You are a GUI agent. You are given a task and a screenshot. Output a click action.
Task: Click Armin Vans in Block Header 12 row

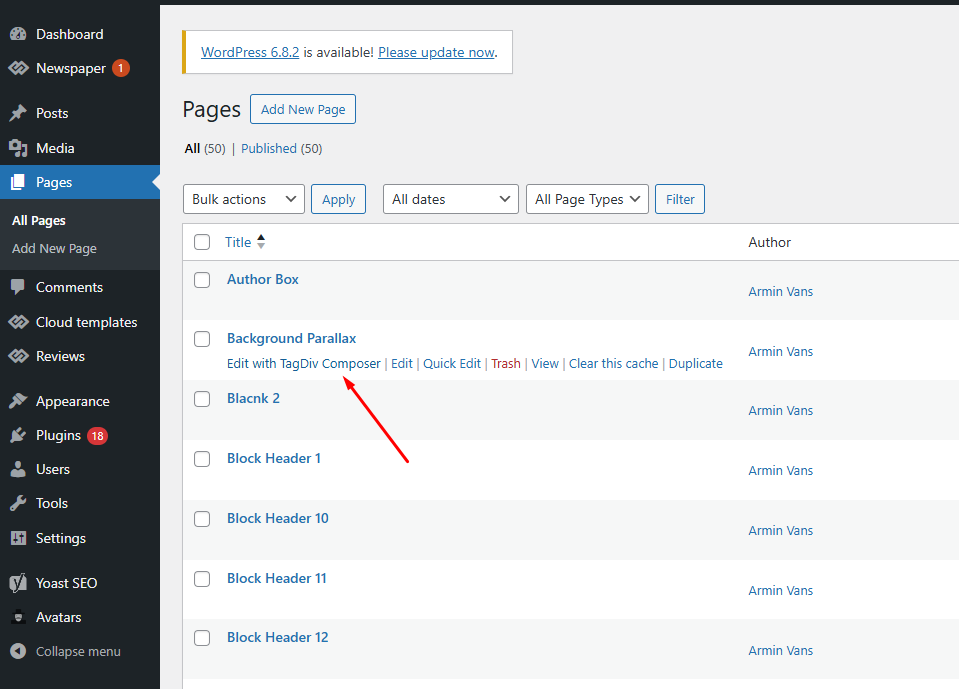(780, 650)
